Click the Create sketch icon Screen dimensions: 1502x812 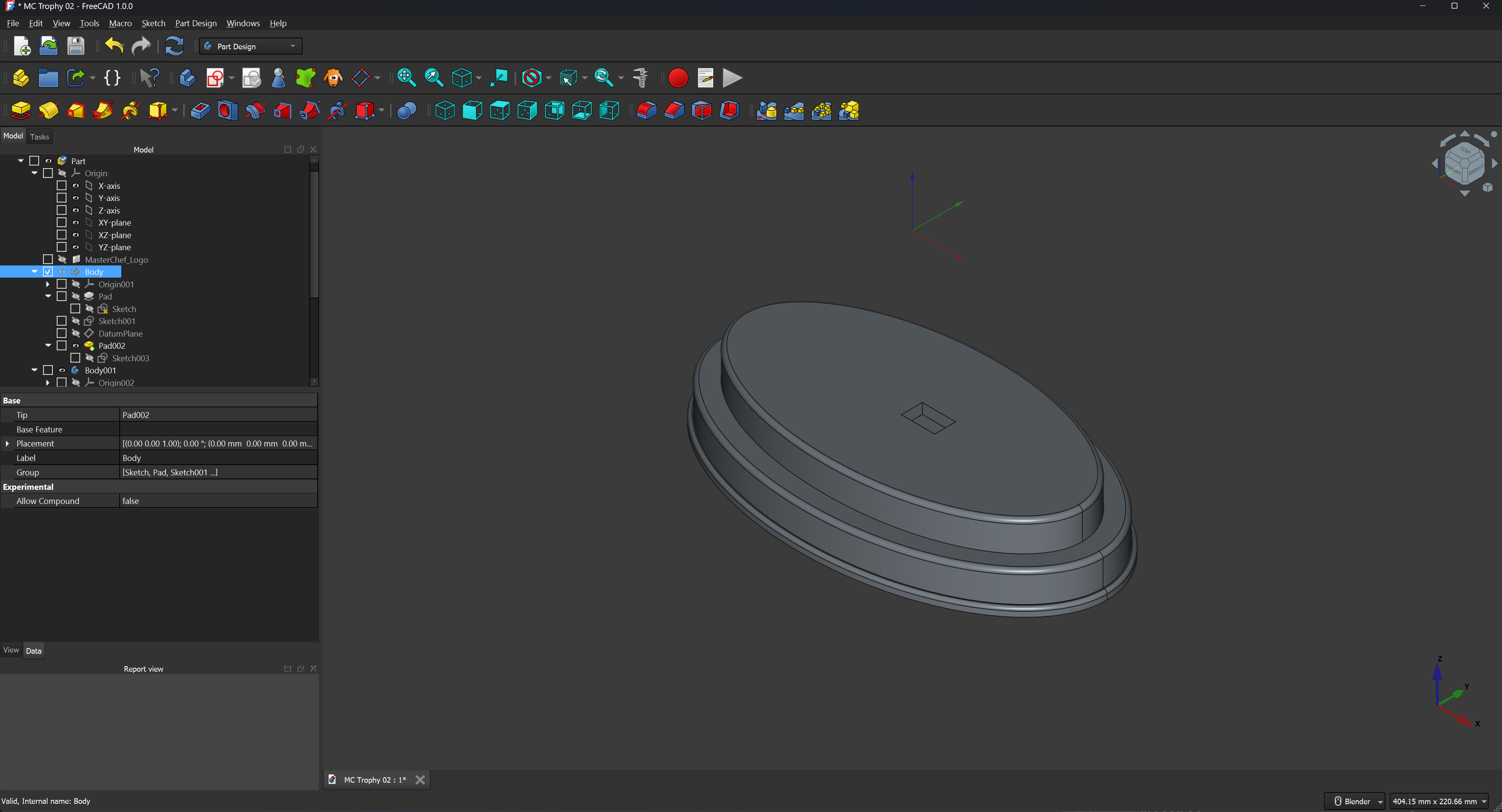pos(215,77)
